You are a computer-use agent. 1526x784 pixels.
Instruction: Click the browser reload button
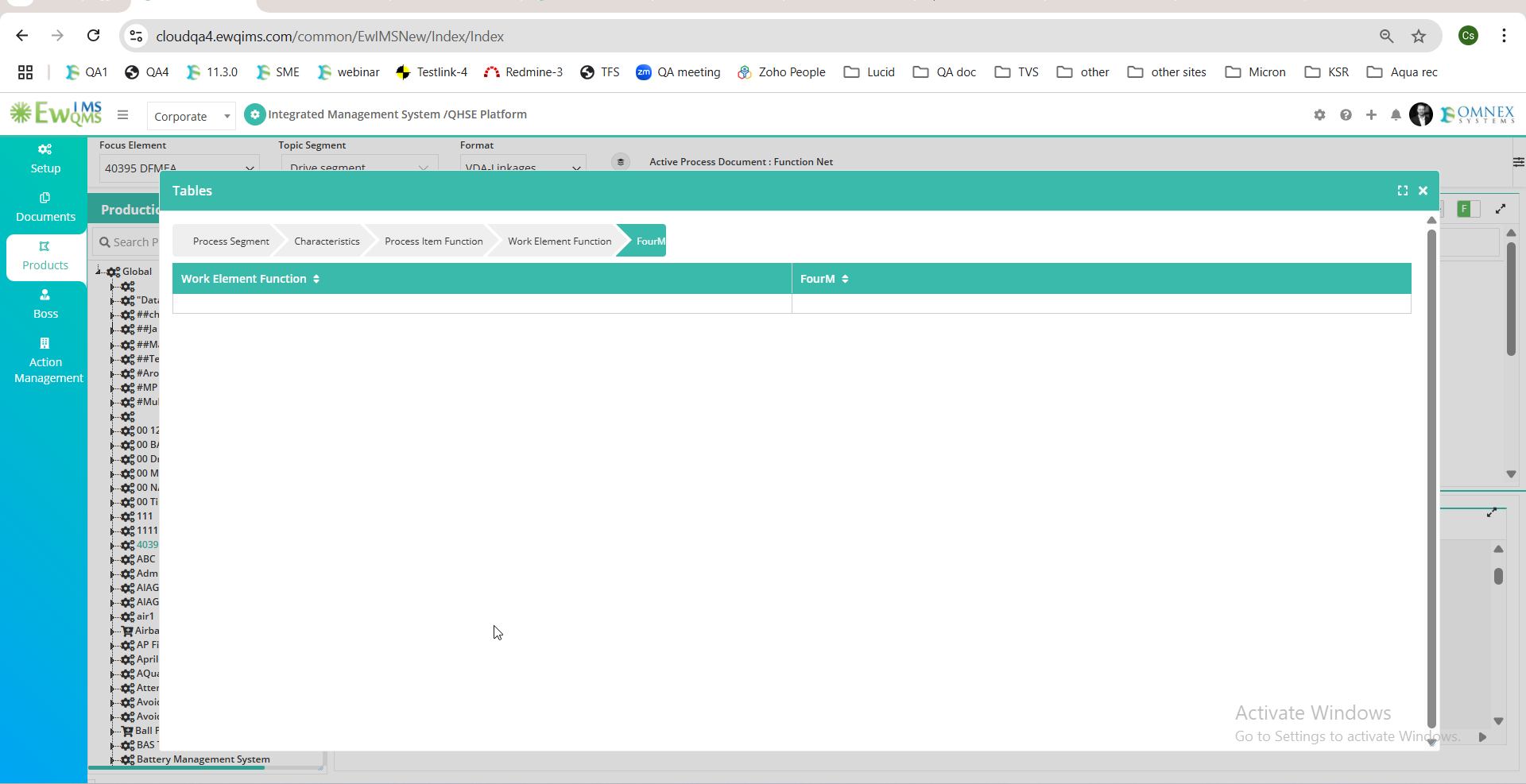coord(94,36)
